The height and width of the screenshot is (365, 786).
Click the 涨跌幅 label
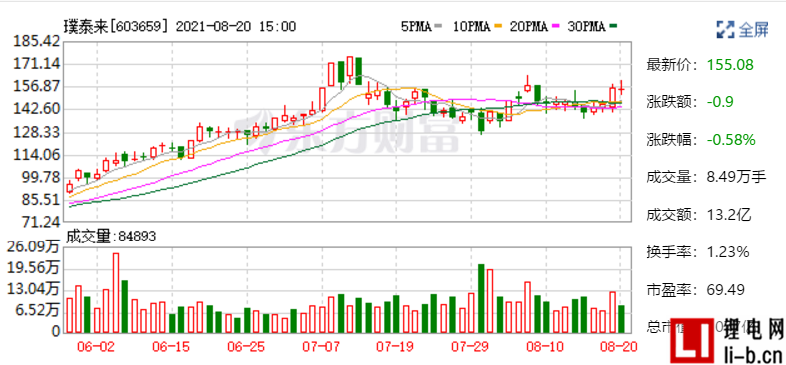point(673,140)
